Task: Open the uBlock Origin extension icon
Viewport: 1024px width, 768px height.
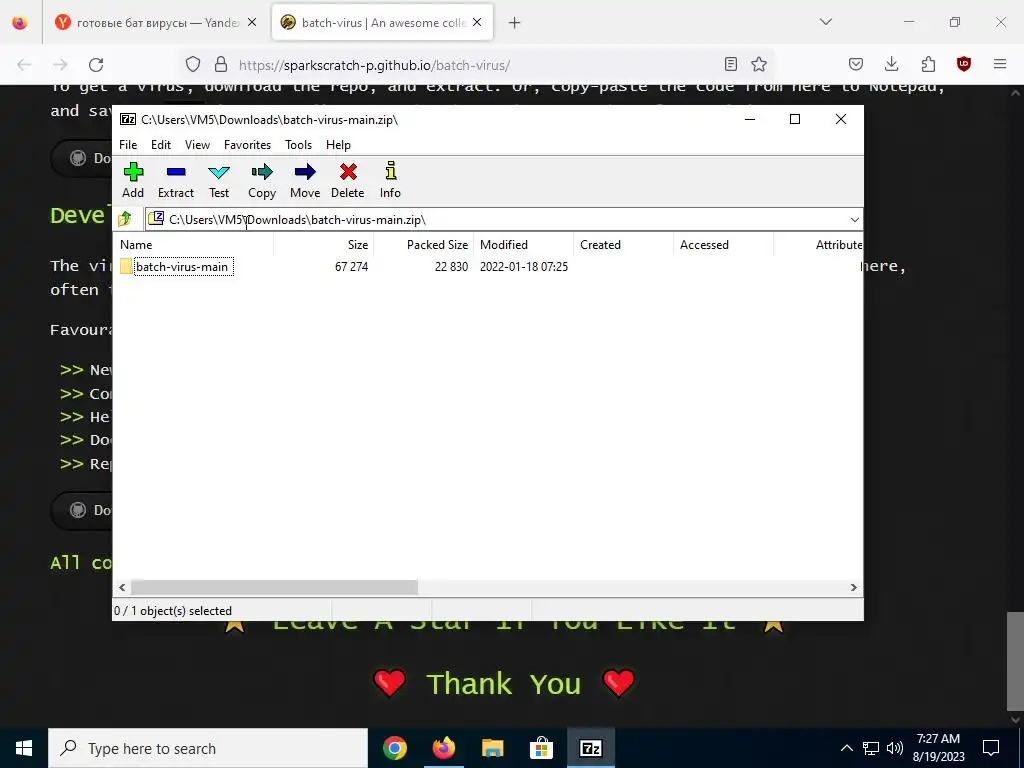Action: click(x=964, y=64)
